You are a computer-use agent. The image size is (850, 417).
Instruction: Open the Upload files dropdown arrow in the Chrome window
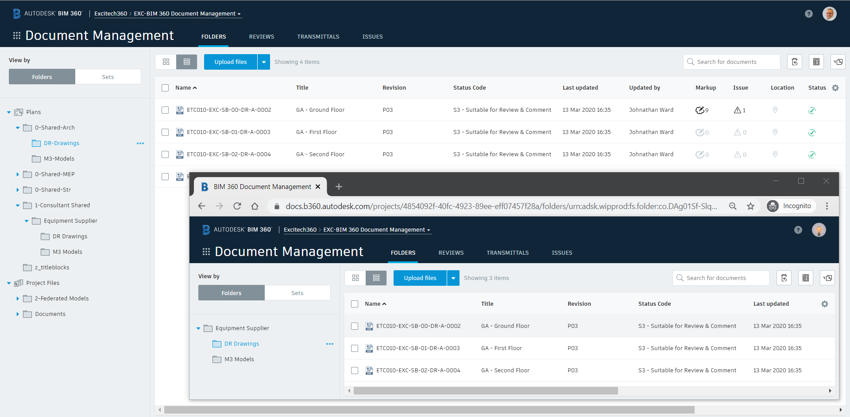pos(453,278)
